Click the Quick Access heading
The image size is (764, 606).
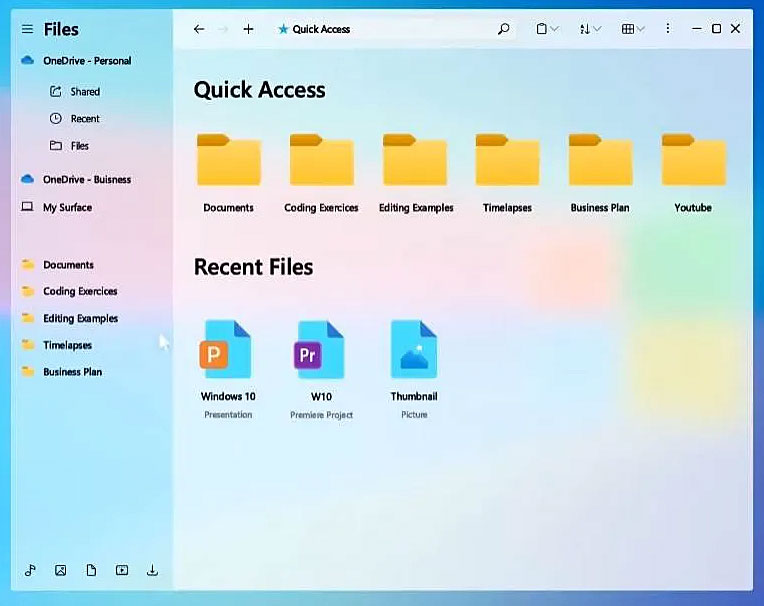(259, 90)
